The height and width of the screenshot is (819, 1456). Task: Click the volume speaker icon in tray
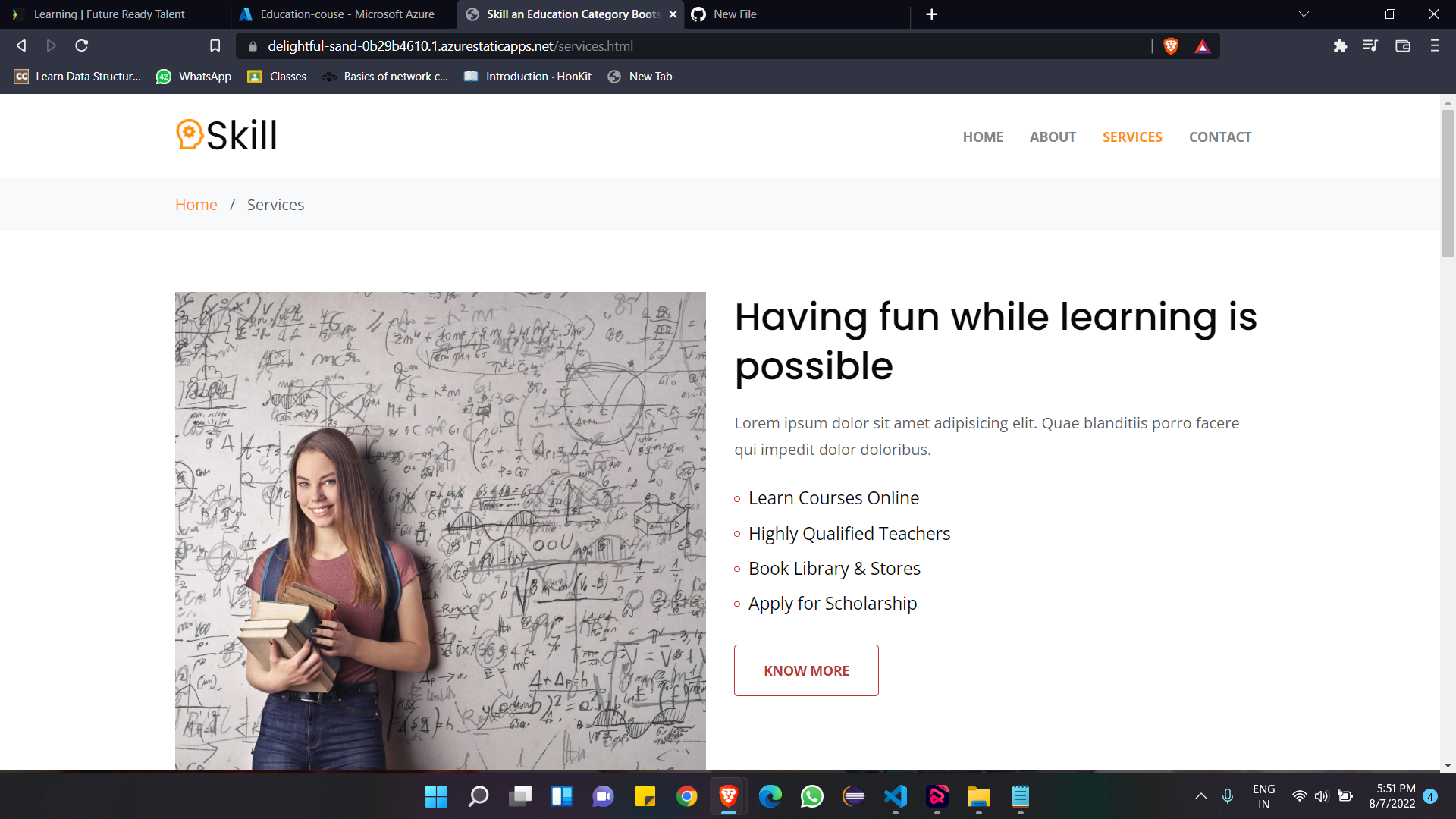click(1322, 796)
